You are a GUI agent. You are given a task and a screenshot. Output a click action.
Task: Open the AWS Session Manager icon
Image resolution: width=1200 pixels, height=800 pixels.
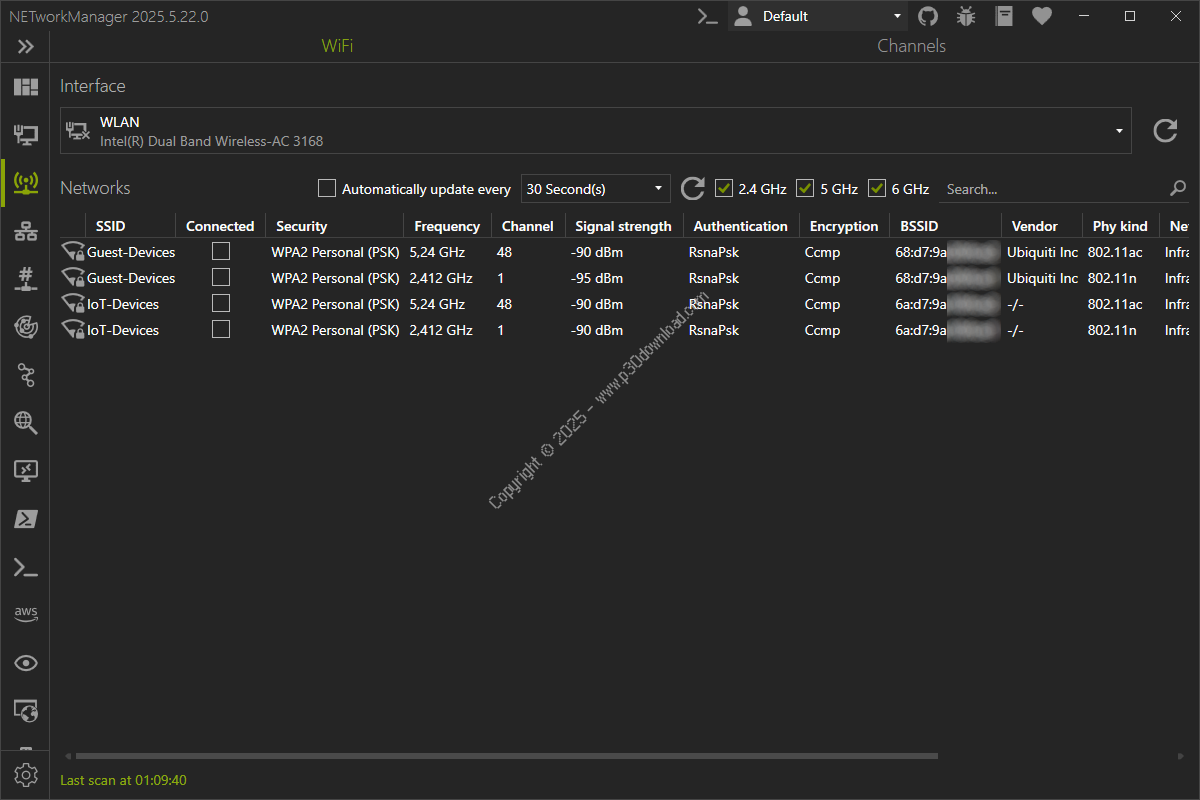pos(25,613)
